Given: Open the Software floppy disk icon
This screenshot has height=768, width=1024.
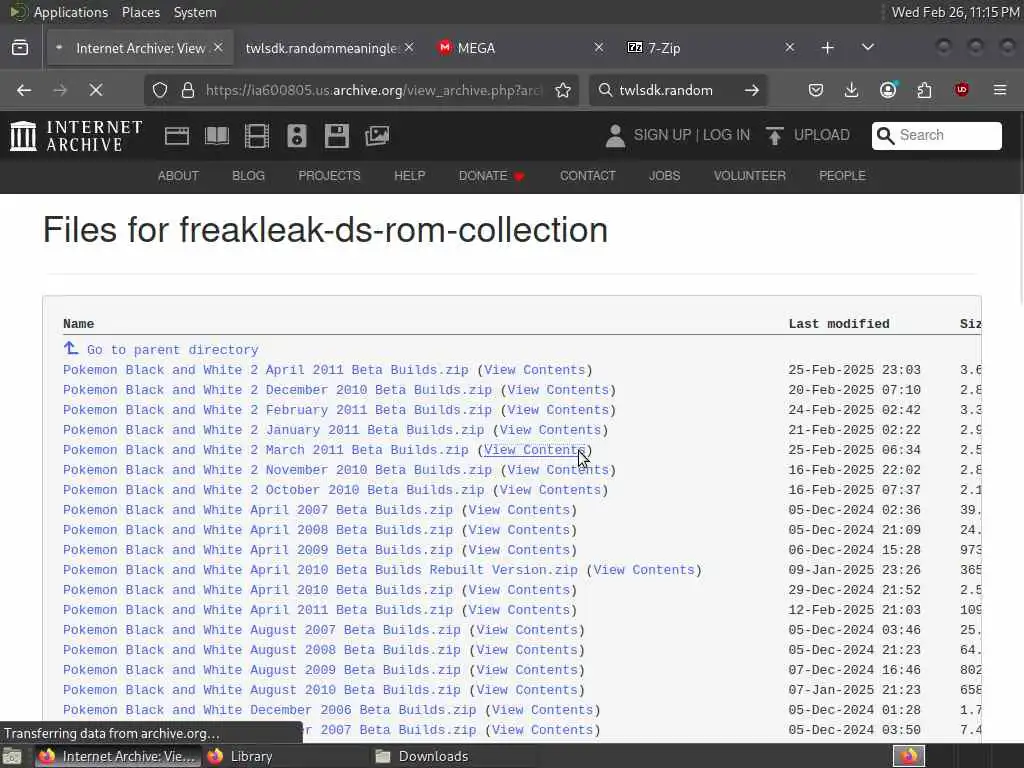Looking at the screenshot, I should [x=337, y=136].
